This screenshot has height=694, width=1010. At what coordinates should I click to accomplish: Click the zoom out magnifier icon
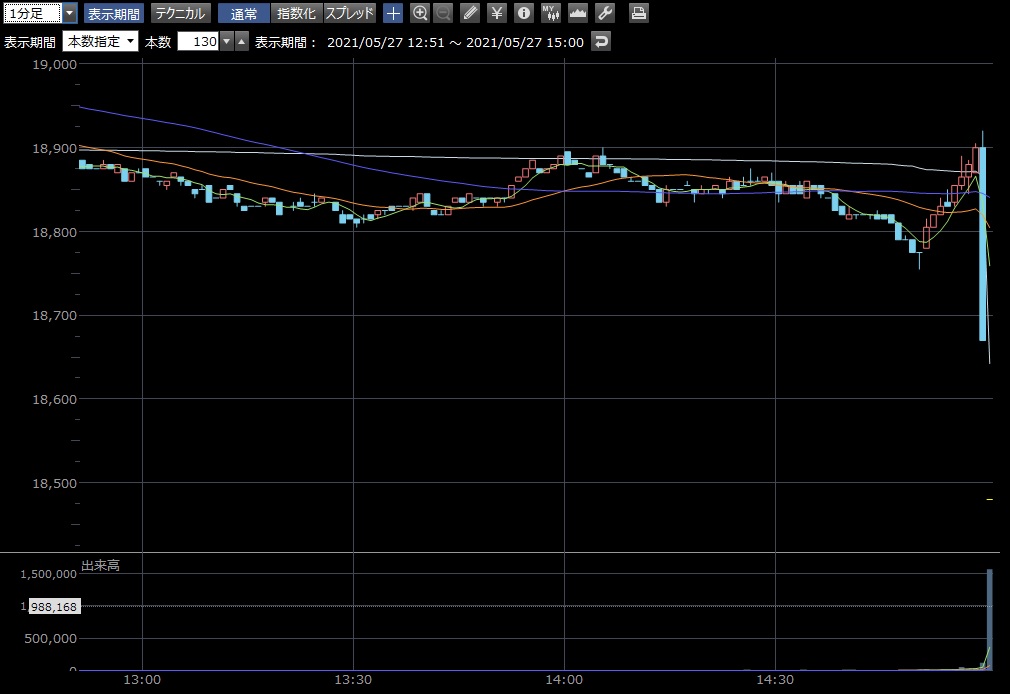pos(443,13)
